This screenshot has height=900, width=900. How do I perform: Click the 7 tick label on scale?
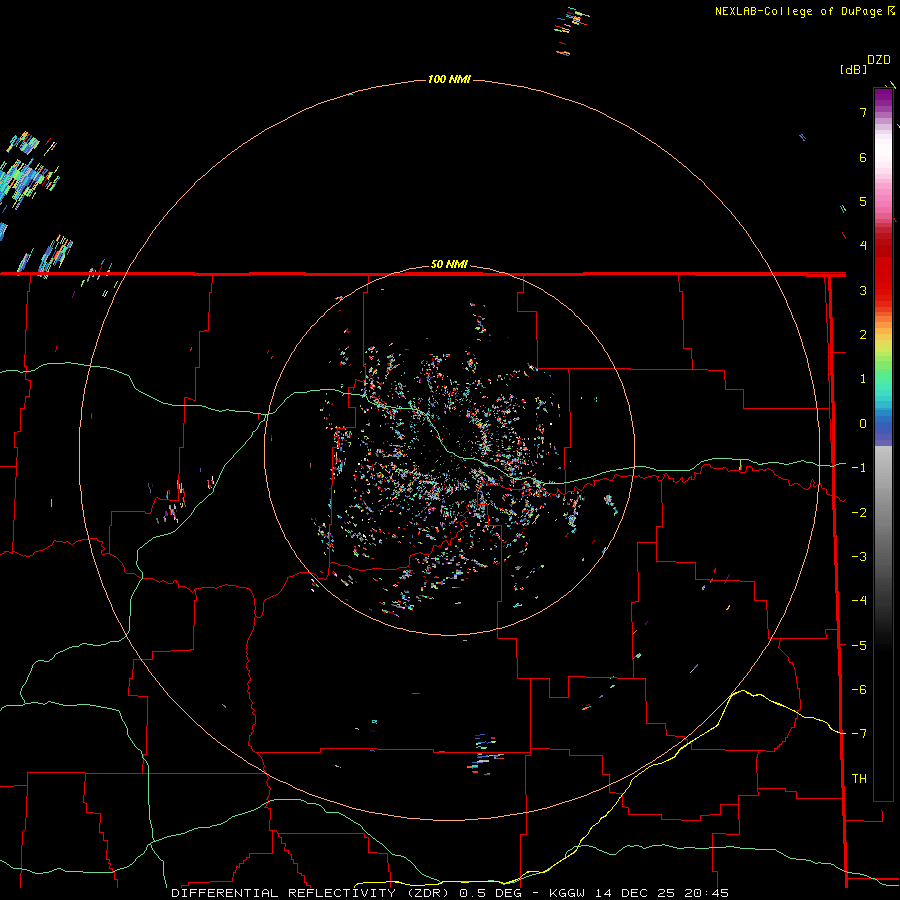point(863,112)
